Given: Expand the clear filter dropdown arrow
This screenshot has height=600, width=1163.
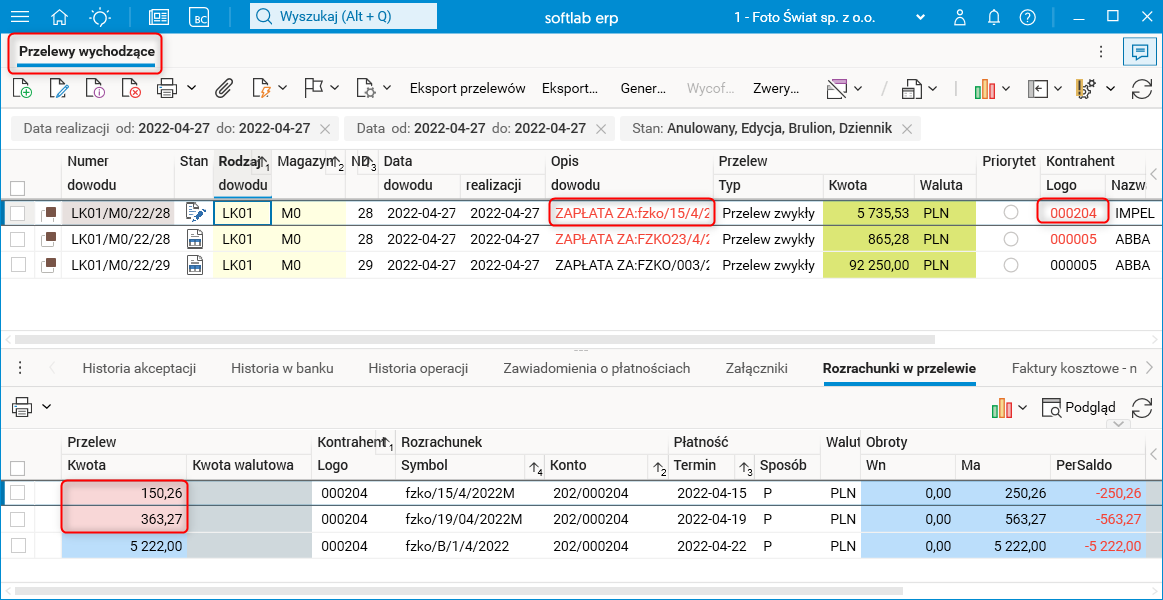Looking at the screenshot, I should (x=859, y=89).
